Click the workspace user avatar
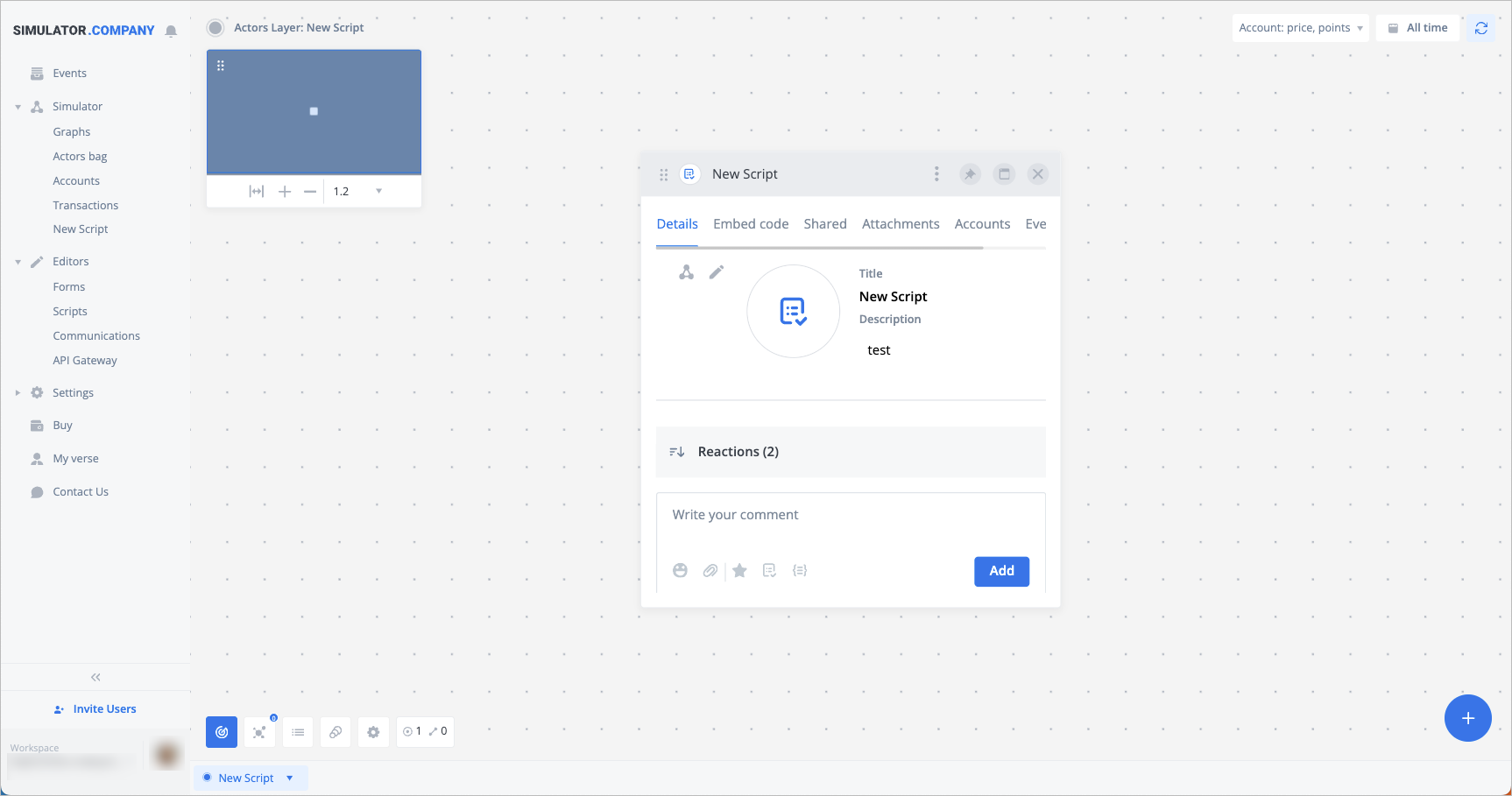 click(166, 755)
